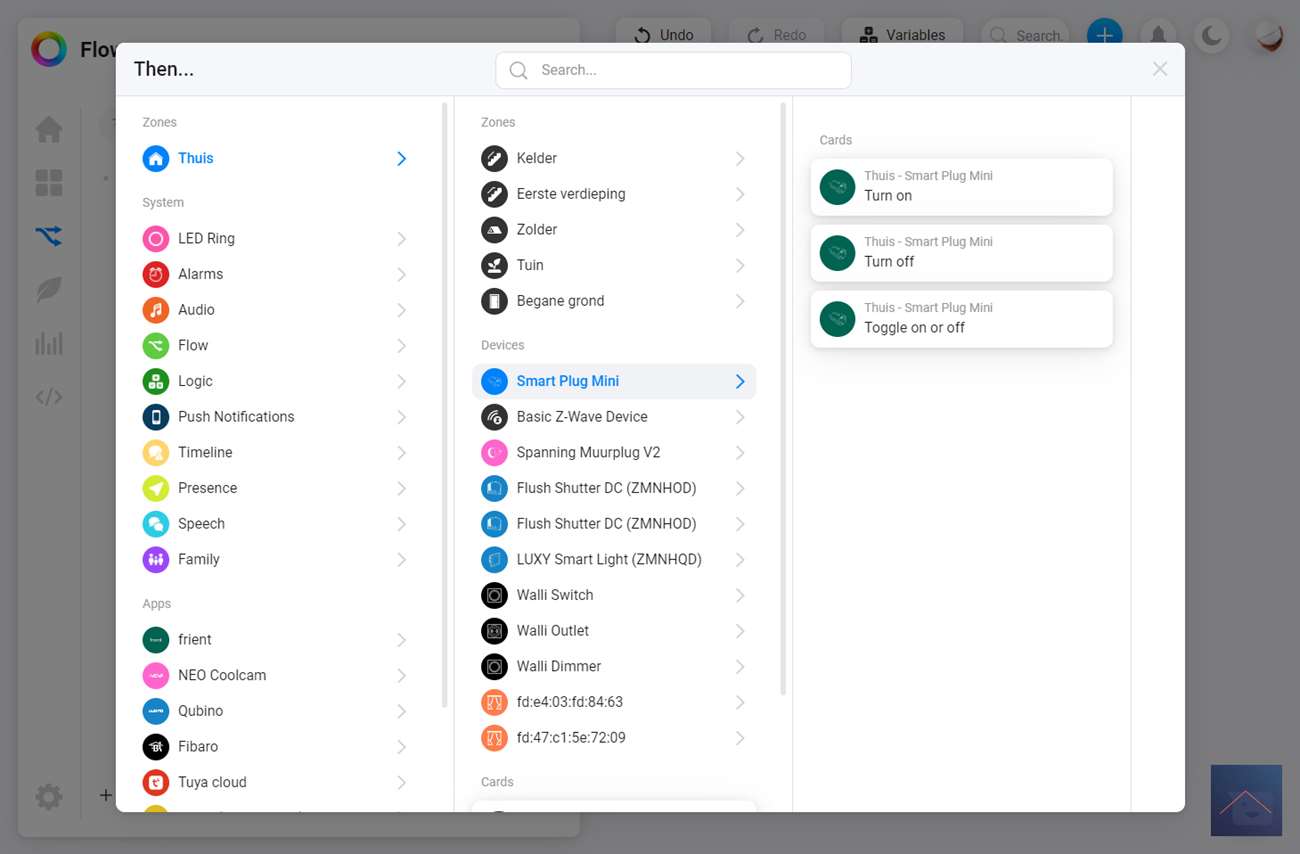
Task: Close the Then dialog
Action: click(x=1160, y=69)
